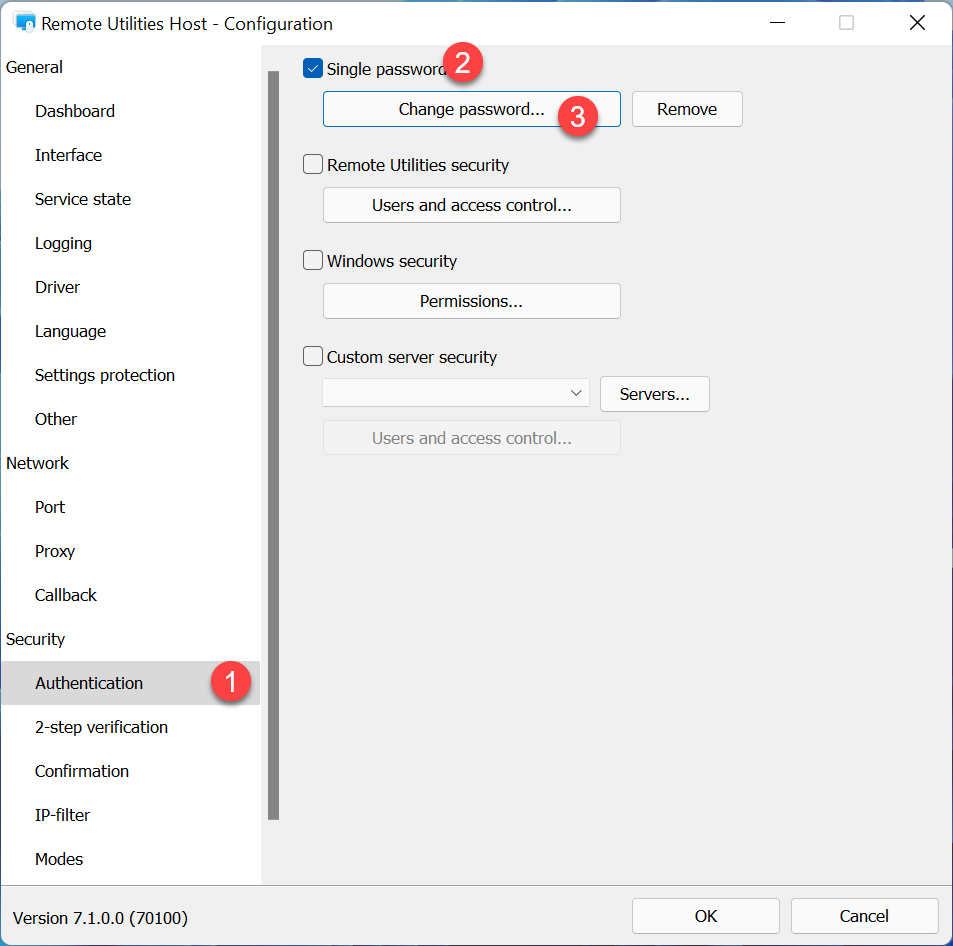Viewport: 953px width, 946px height.
Task: Uncheck the Single password checkbox
Action: pyautogui.click(x=313, y=69)
